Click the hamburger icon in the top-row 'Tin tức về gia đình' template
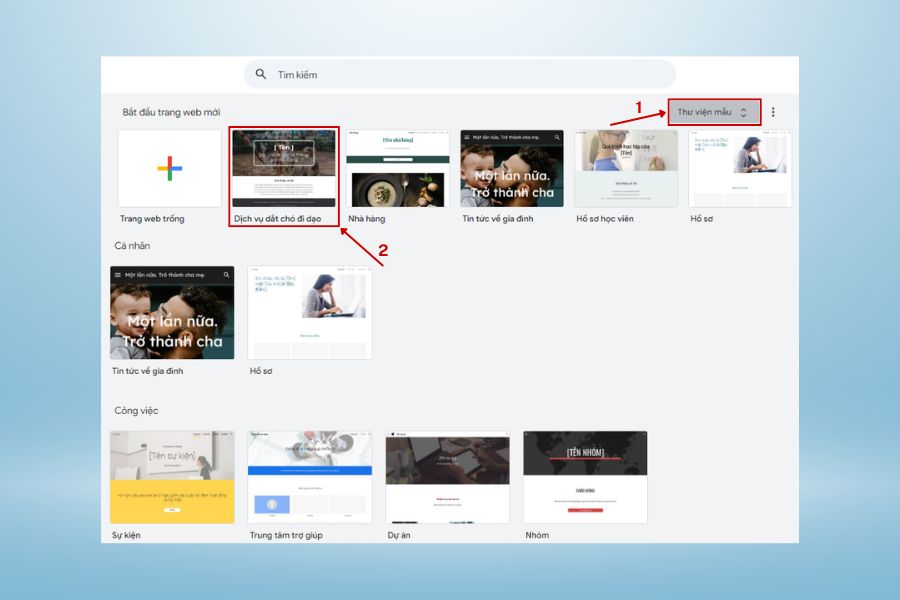This screenshot has height=600, width=900. click(x=466, y=136)
